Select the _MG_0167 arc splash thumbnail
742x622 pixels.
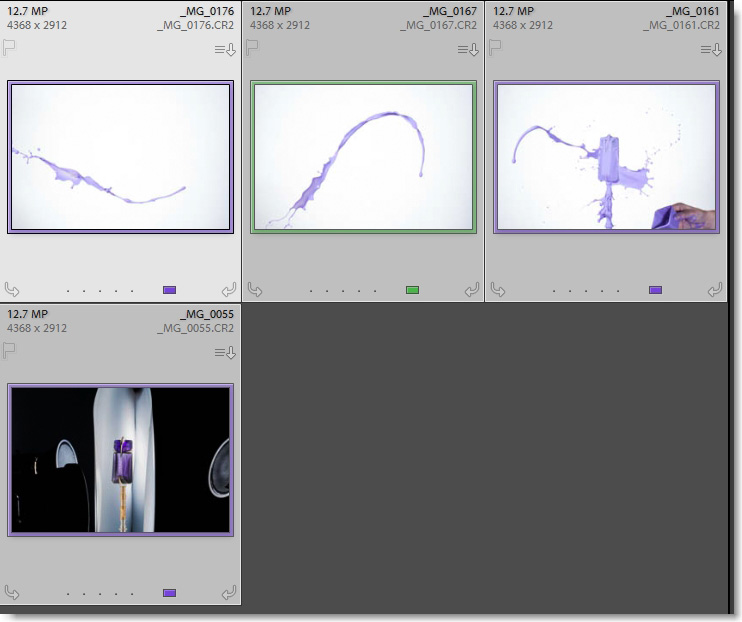363,157
